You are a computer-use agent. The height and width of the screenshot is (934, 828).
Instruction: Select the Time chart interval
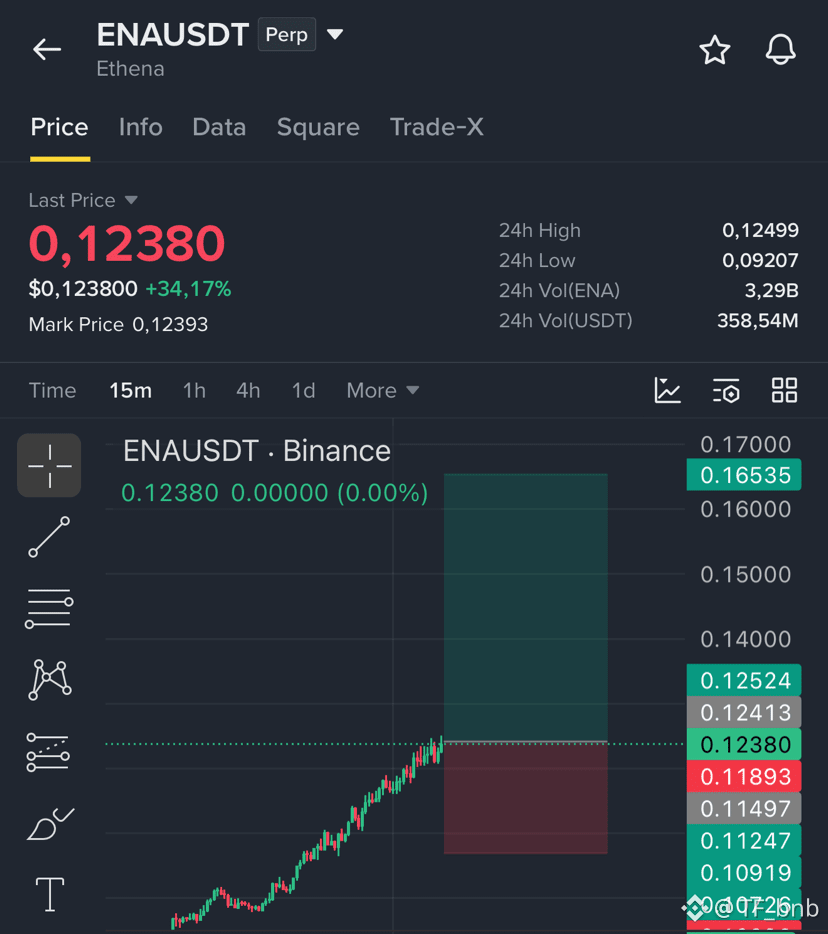(52, 391)
